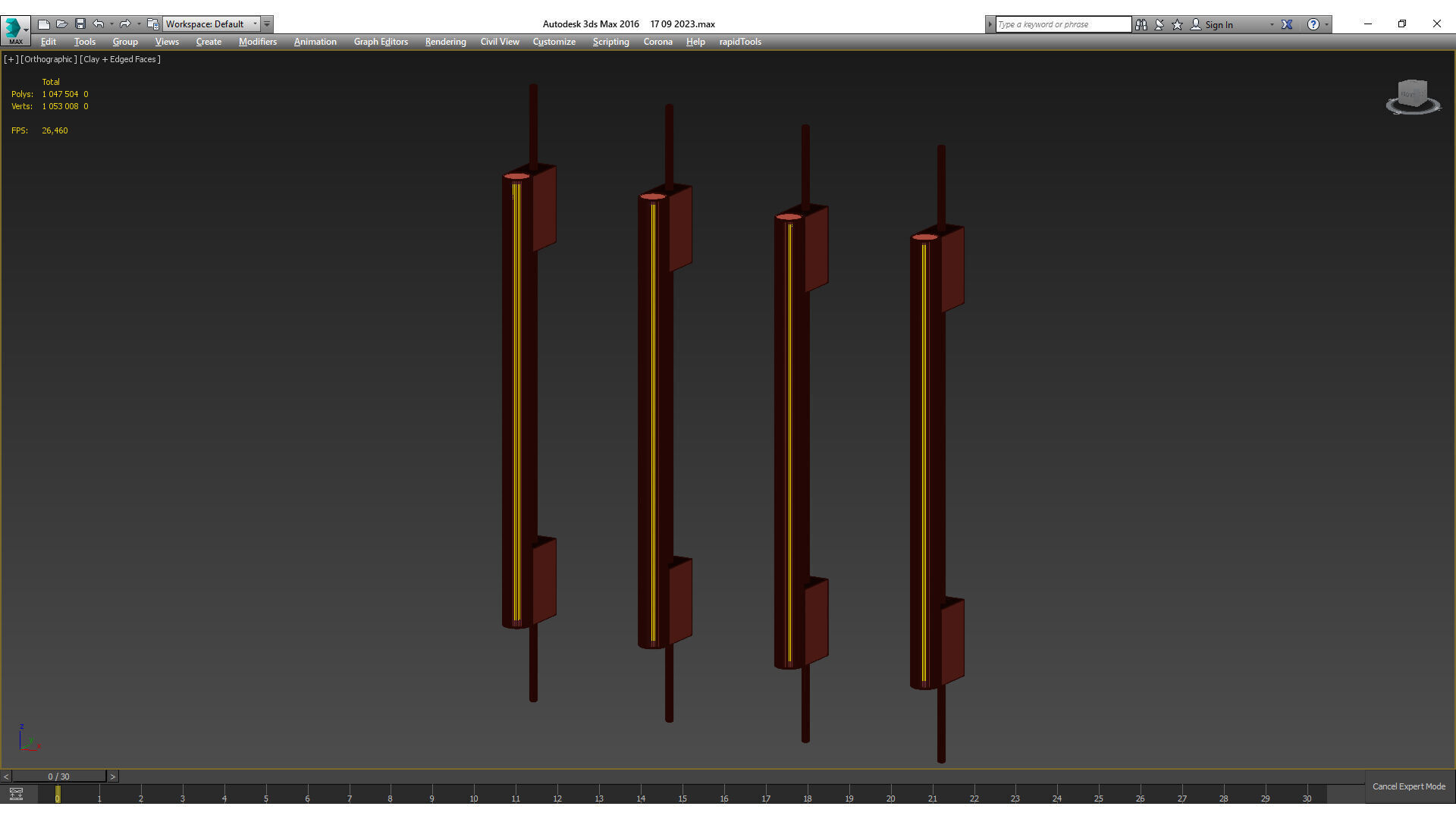Click the Redo arrow icon
The width and height of the screenshot is (1456, 819).
pyautogui.click(x=125, y=24)
